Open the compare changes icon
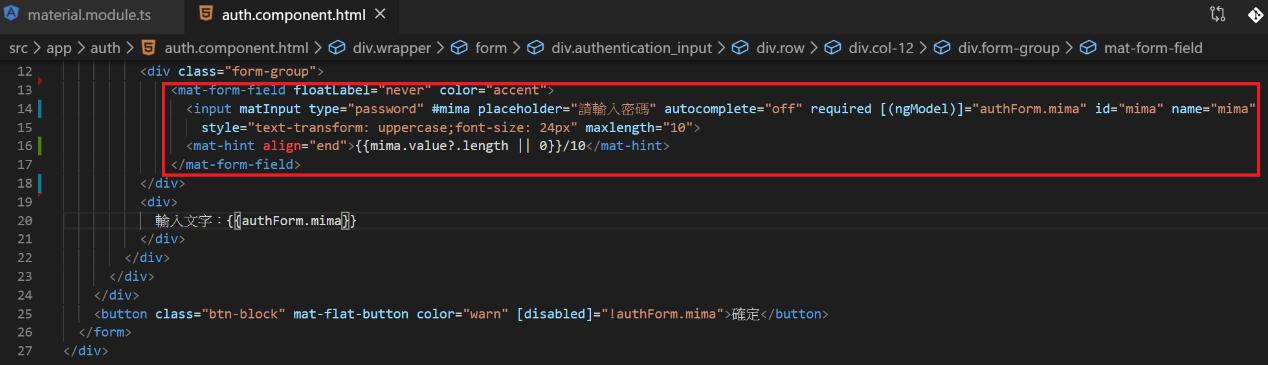Viewport: 1268px width, 365px height. (1217, 15)
